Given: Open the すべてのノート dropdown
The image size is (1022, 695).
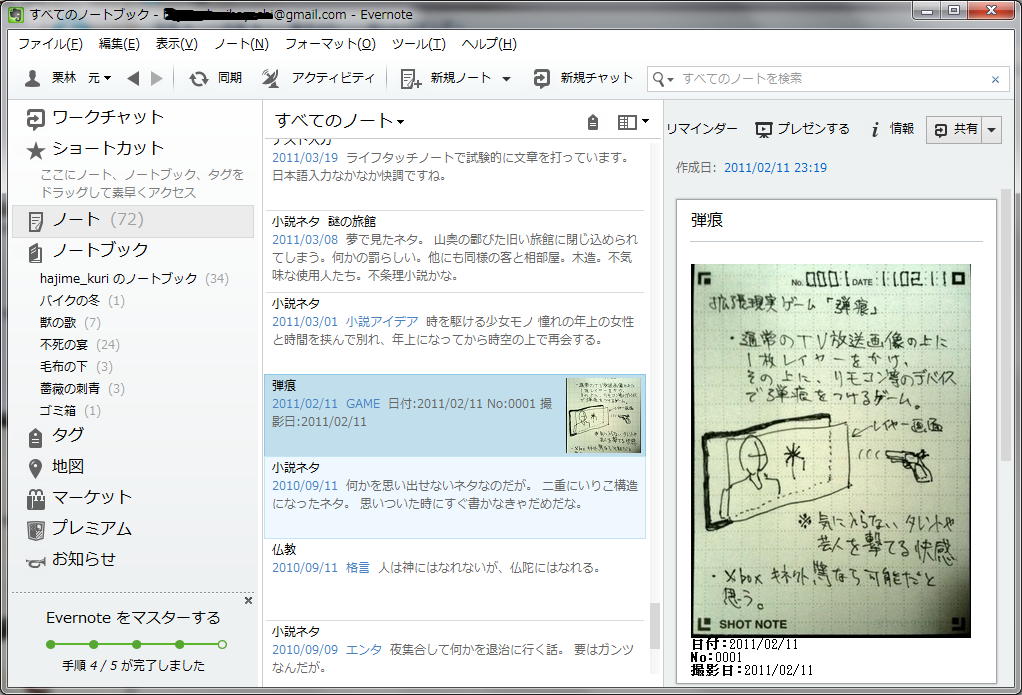Looking at the screenshot, I should click(339, 121).
